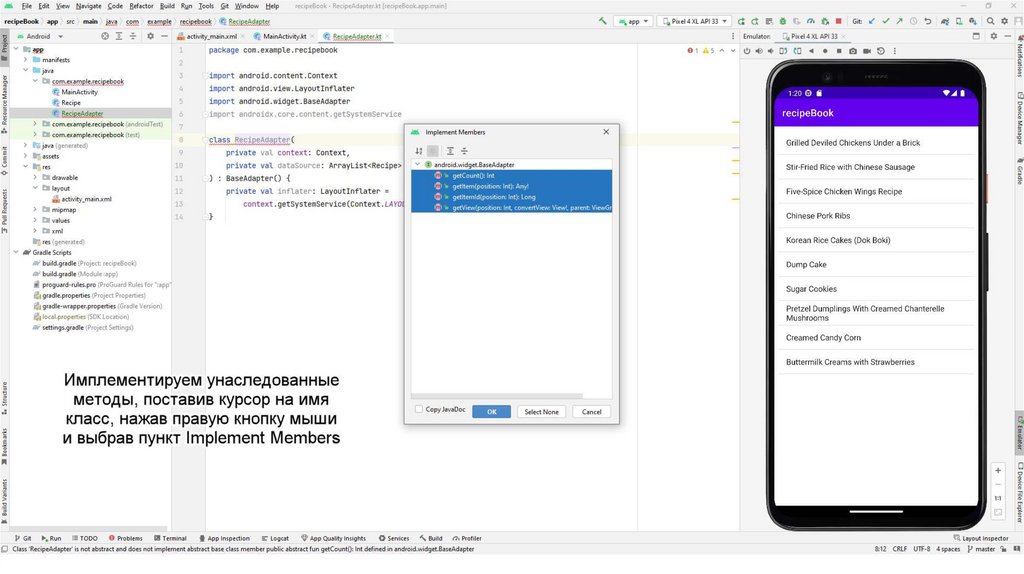This screenshot has width=1024, height=574.
Task: Click the sort alphabetically icon in Implement Members
Action: (419, 151)
